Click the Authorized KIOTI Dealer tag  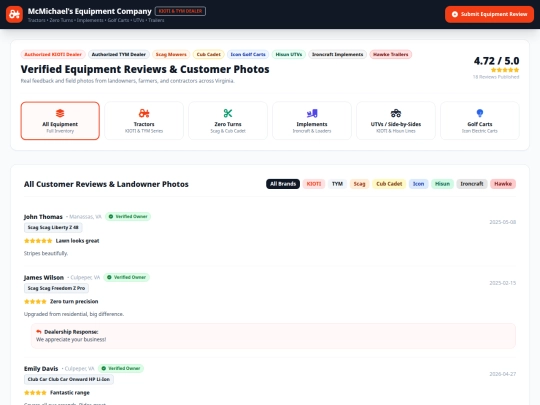[x=53, y=54]
